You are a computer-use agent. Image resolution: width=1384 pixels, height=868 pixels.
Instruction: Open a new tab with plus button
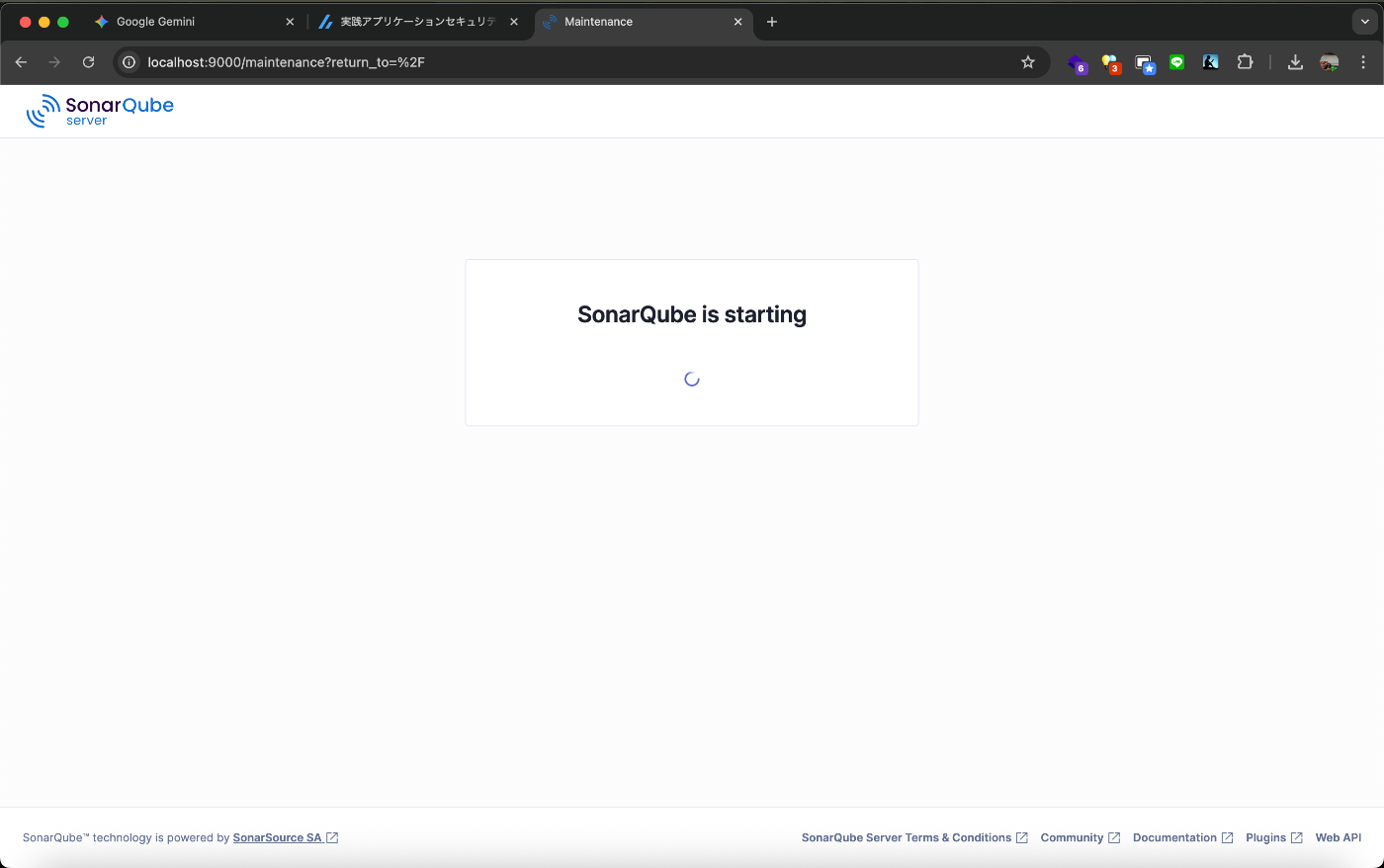click(772, 22)
